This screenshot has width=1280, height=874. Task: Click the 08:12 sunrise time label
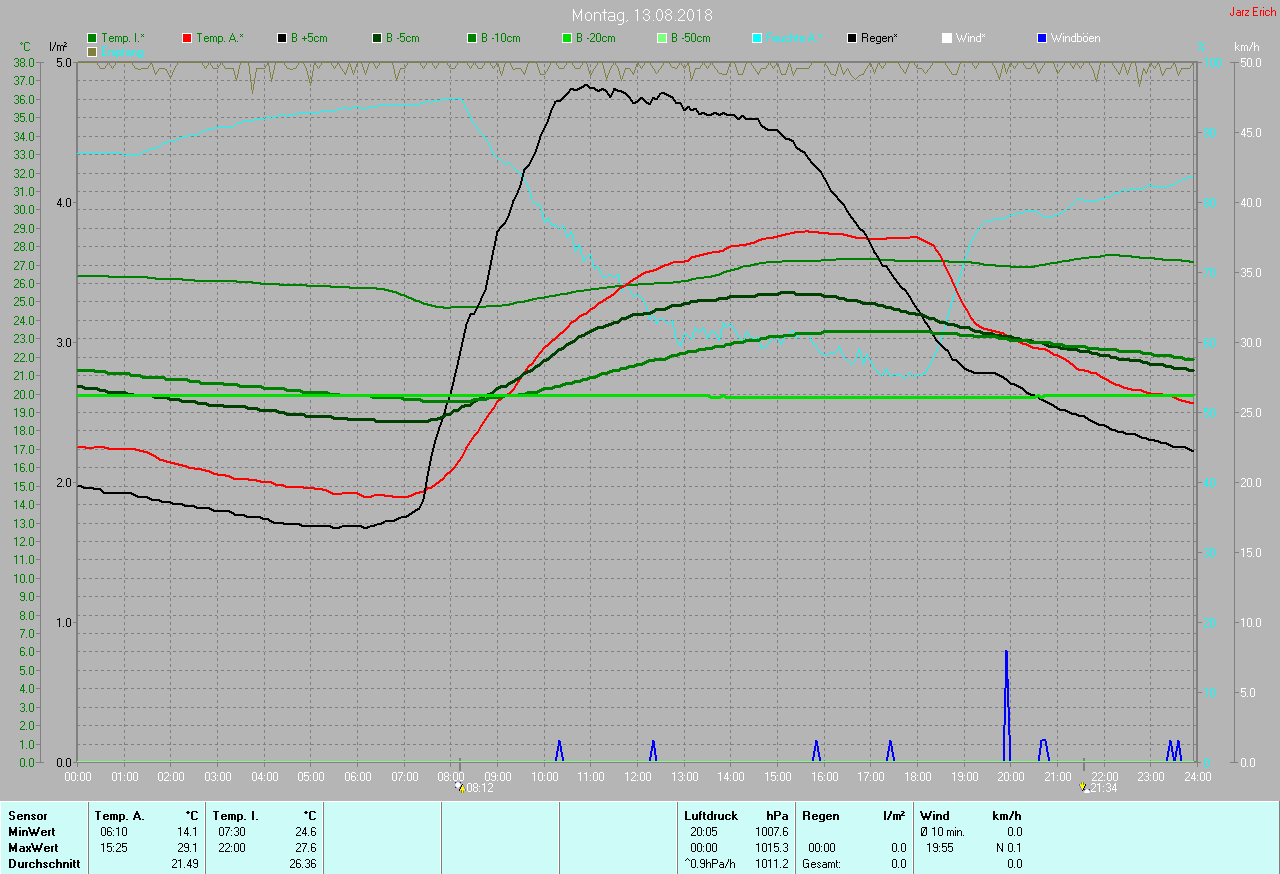pos(480,788)
